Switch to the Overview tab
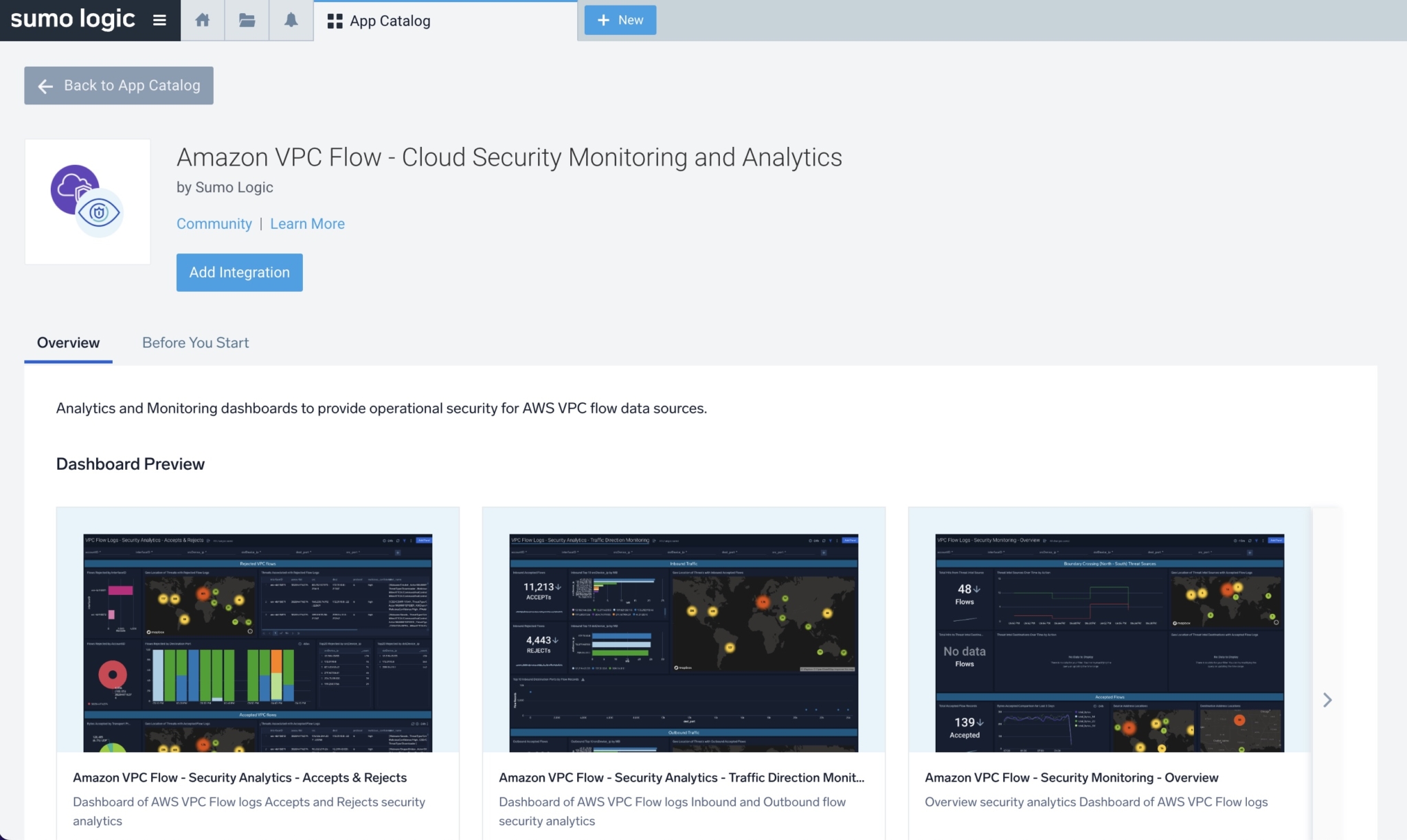The image size is (1407, 840). (68, 343)
